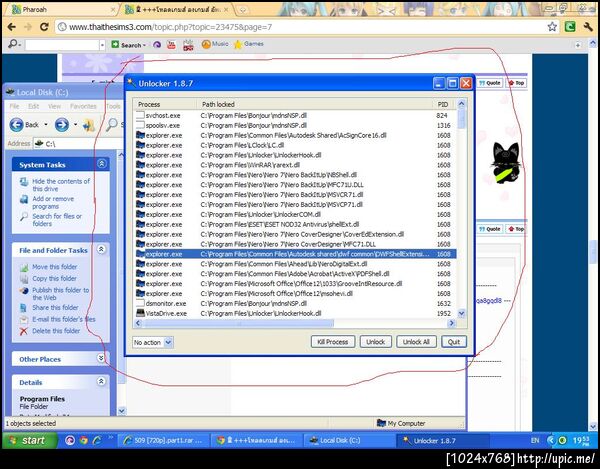This screenshot has height=469, width=600.
Task: Collapse the System Tasks panel
Action: pos(101,164)
